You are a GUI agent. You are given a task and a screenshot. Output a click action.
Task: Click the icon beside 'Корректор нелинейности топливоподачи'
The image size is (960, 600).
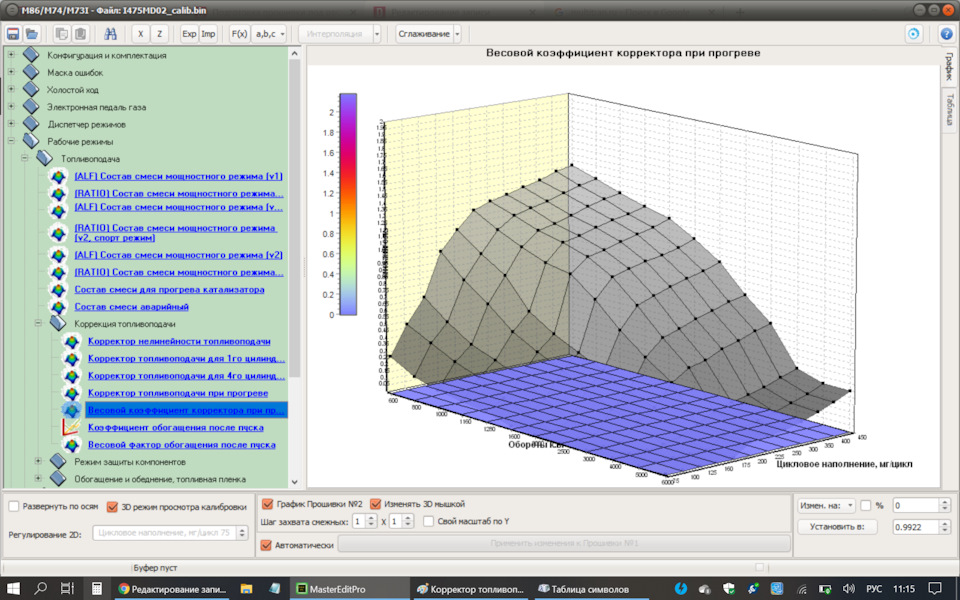pyautogui.click(x=72, y=342)
